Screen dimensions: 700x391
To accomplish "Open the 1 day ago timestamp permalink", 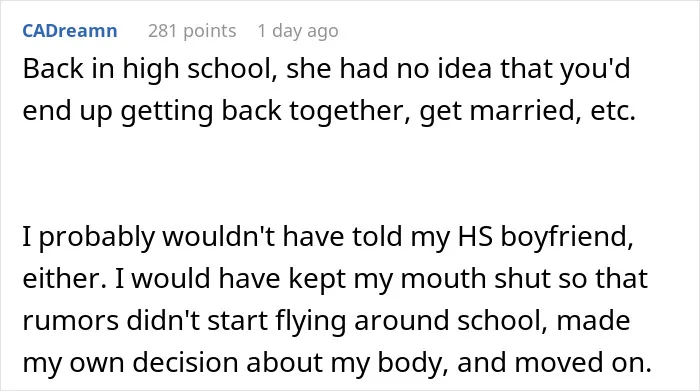I will (298, 31).
